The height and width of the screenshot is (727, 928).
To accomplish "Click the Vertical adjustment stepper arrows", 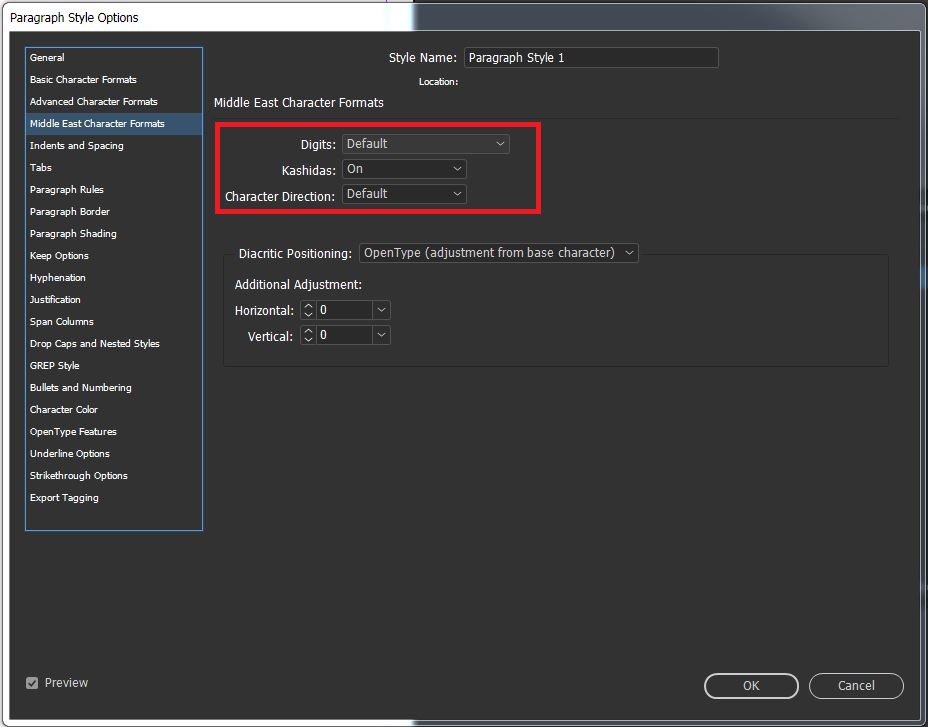I will (308, 335).
